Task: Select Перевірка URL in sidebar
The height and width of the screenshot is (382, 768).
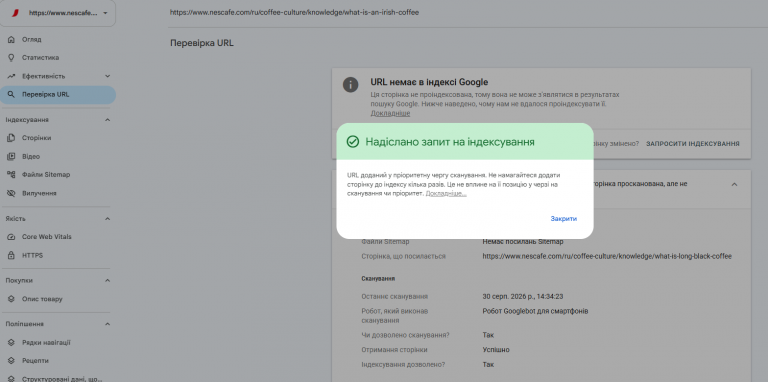Action: pos(58,95)
